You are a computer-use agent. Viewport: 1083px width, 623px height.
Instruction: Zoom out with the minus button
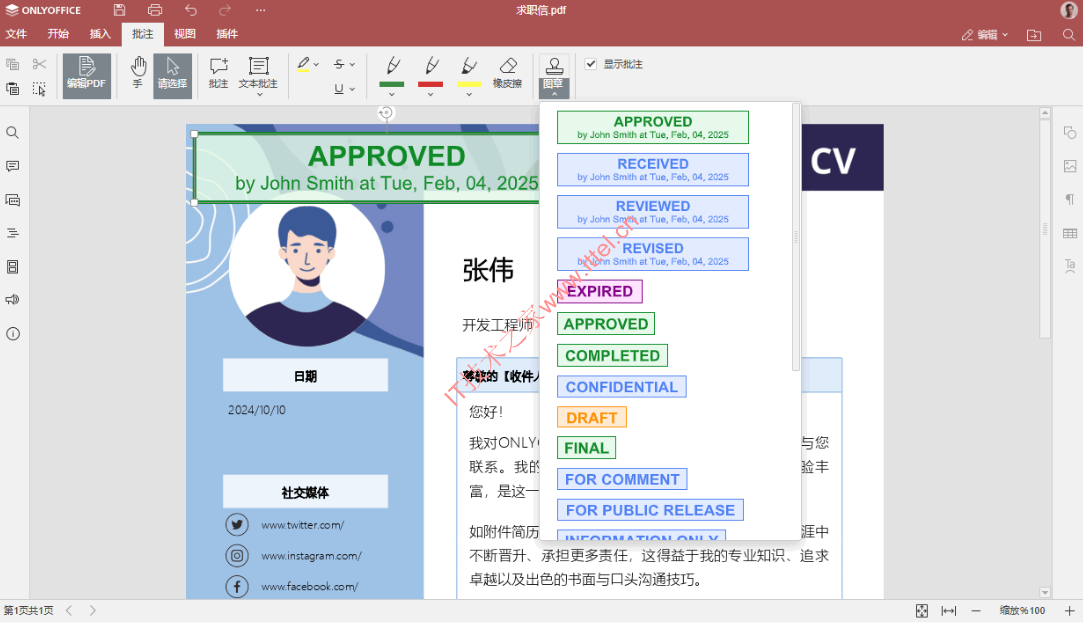pyautogui.click(x=976, y=611)
